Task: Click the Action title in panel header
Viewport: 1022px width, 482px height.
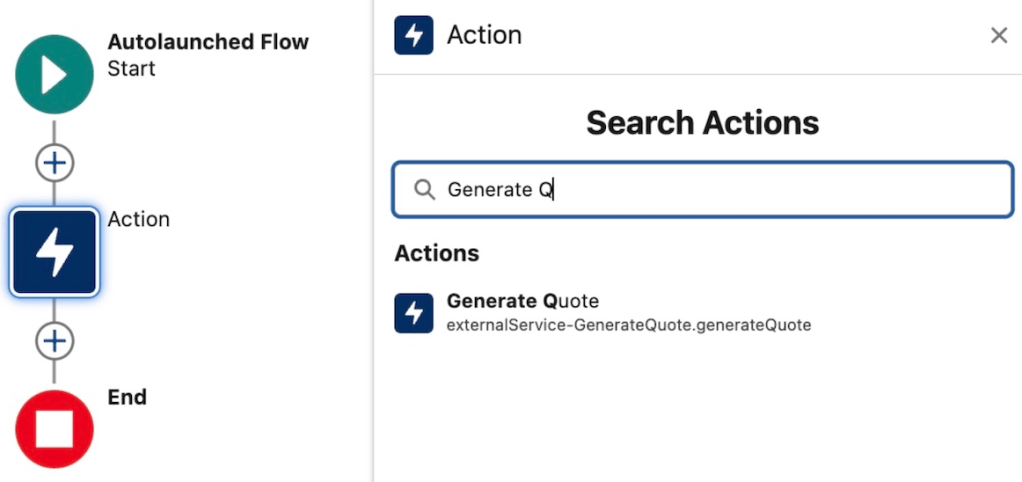Action: click(484, 36)
